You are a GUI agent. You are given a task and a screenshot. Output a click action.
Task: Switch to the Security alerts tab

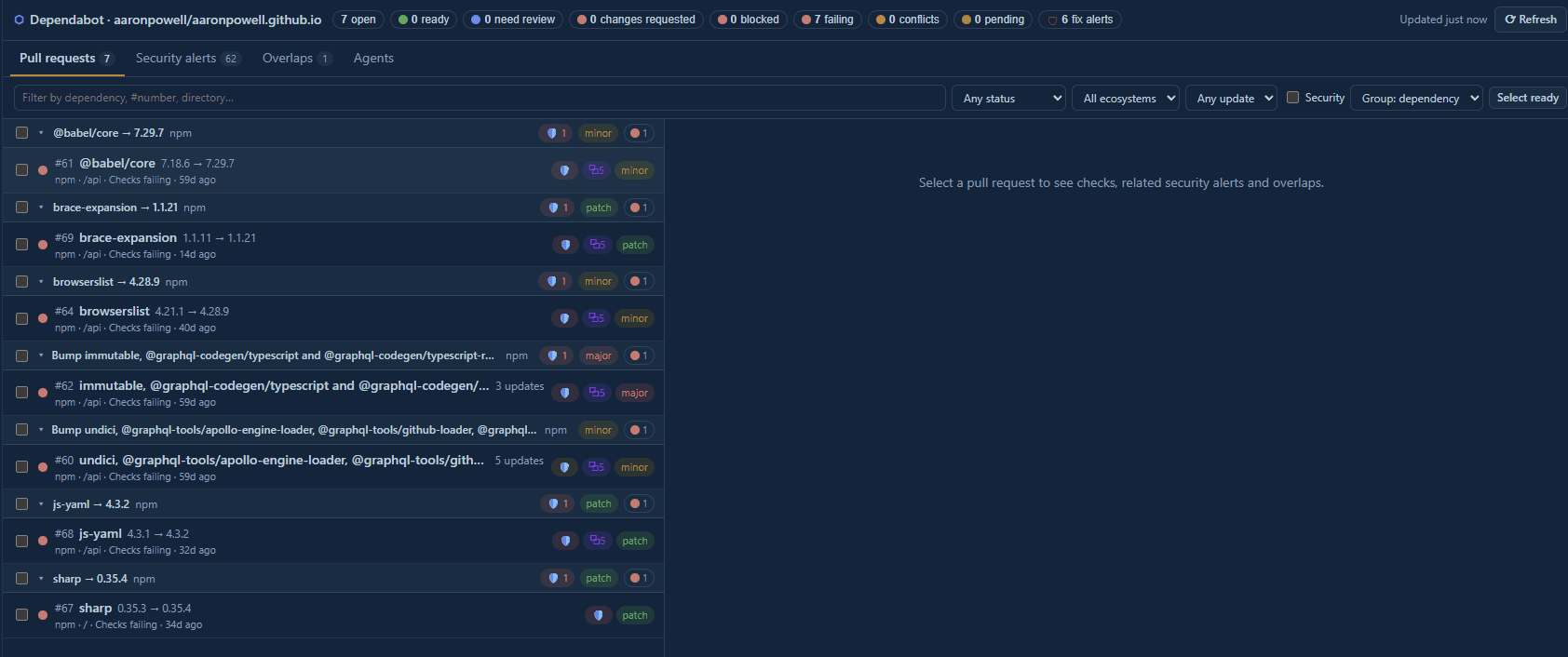click(x=188, y=58)
